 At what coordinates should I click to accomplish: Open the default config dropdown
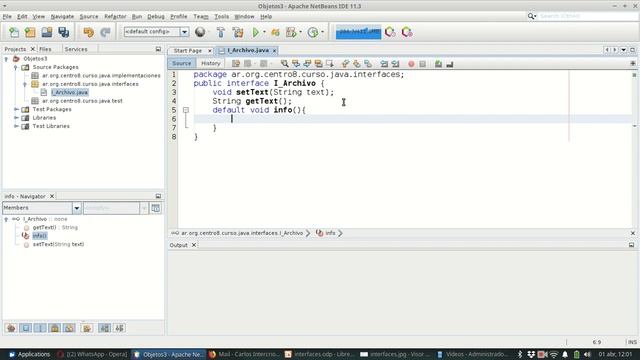click(x=184, y=32)
